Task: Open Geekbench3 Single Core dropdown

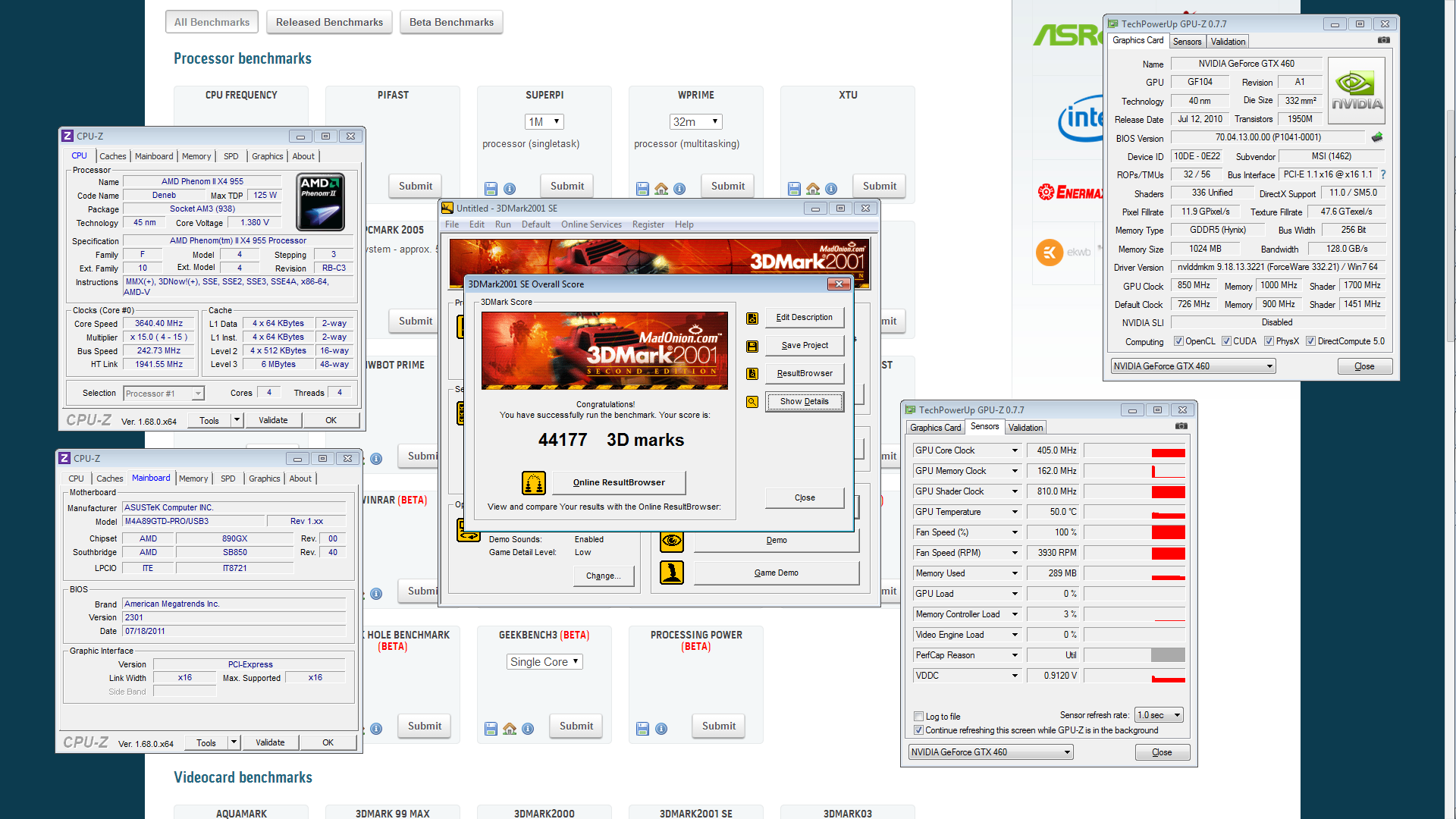Action: [x=544, y=661]
